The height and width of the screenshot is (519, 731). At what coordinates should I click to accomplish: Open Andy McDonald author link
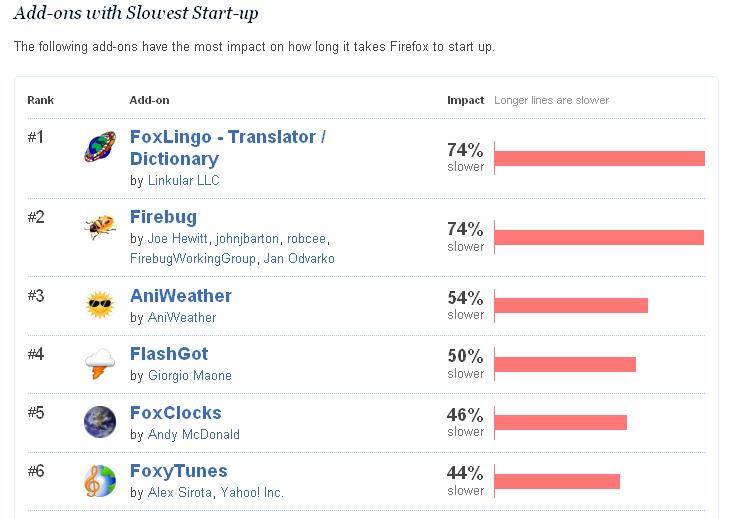[193, 435]
